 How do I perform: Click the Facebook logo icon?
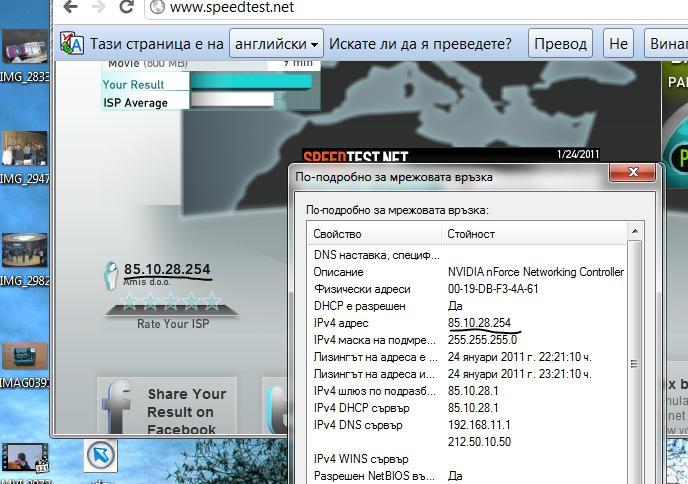(x=119, y=409)
